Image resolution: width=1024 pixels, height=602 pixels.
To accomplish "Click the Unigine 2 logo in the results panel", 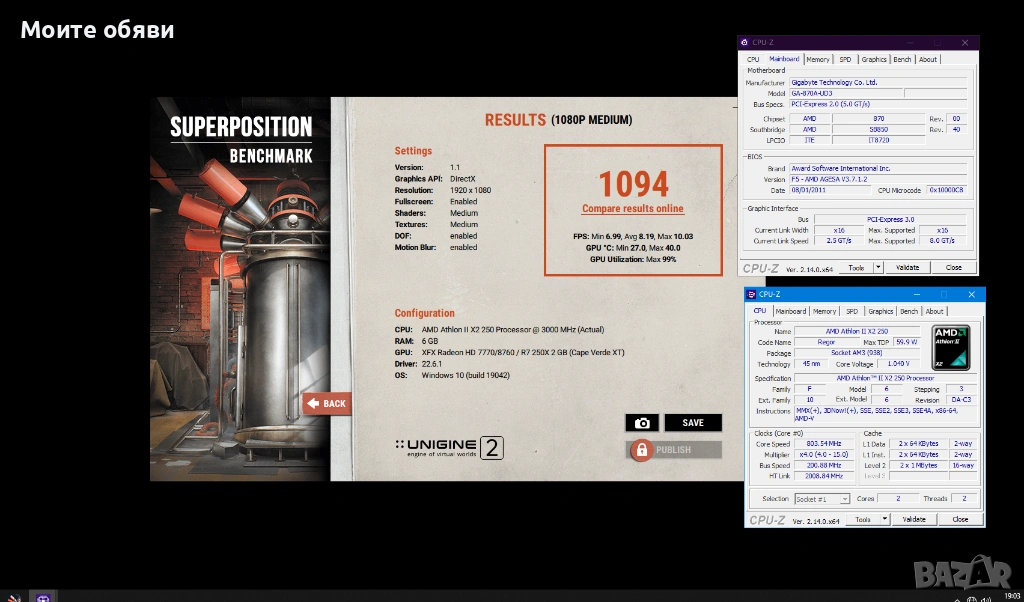I will pyautogui.click(x=448, y=447).
